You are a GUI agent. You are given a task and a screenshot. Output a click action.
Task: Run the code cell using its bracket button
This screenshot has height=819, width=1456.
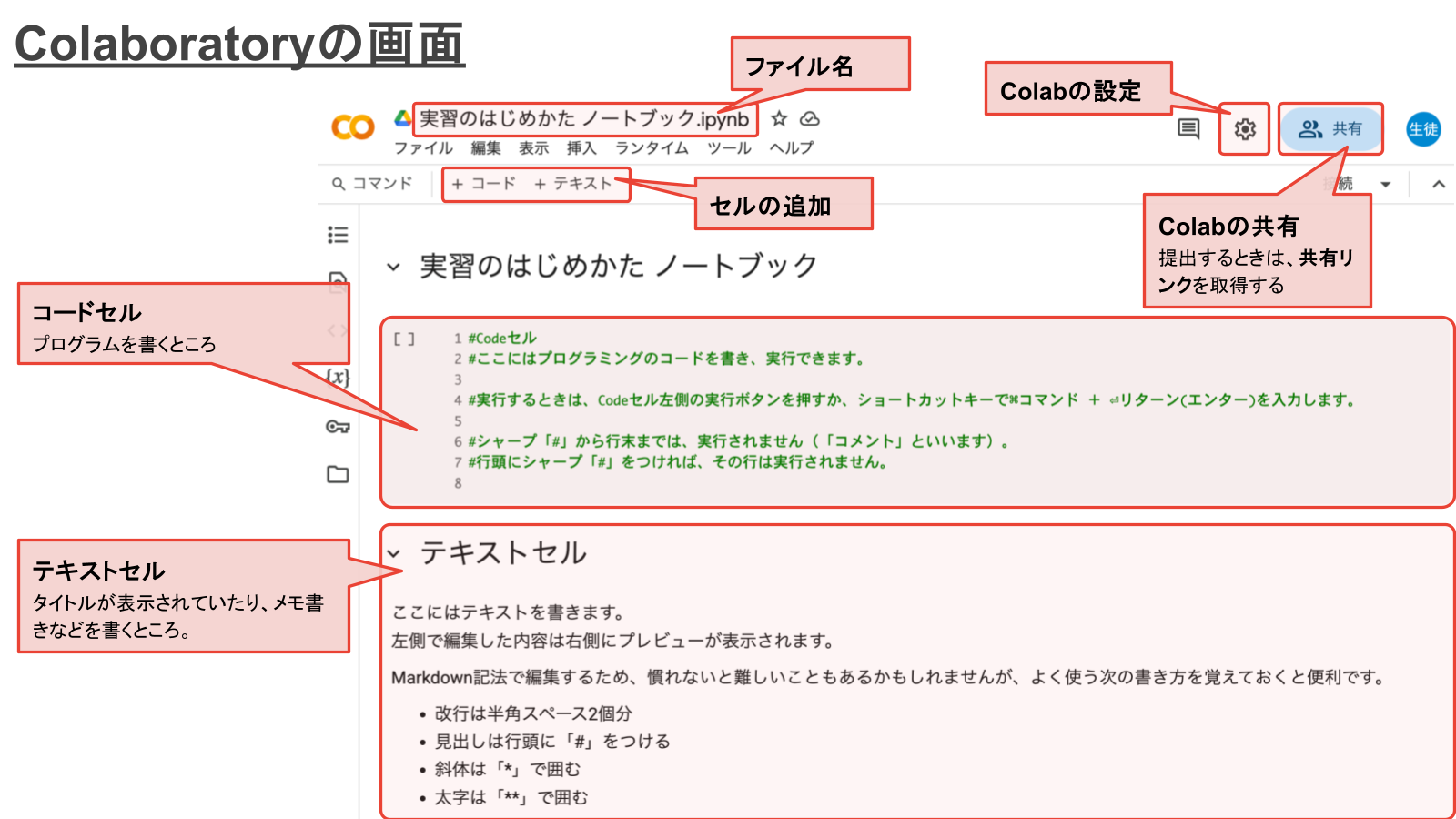(404, 339)
